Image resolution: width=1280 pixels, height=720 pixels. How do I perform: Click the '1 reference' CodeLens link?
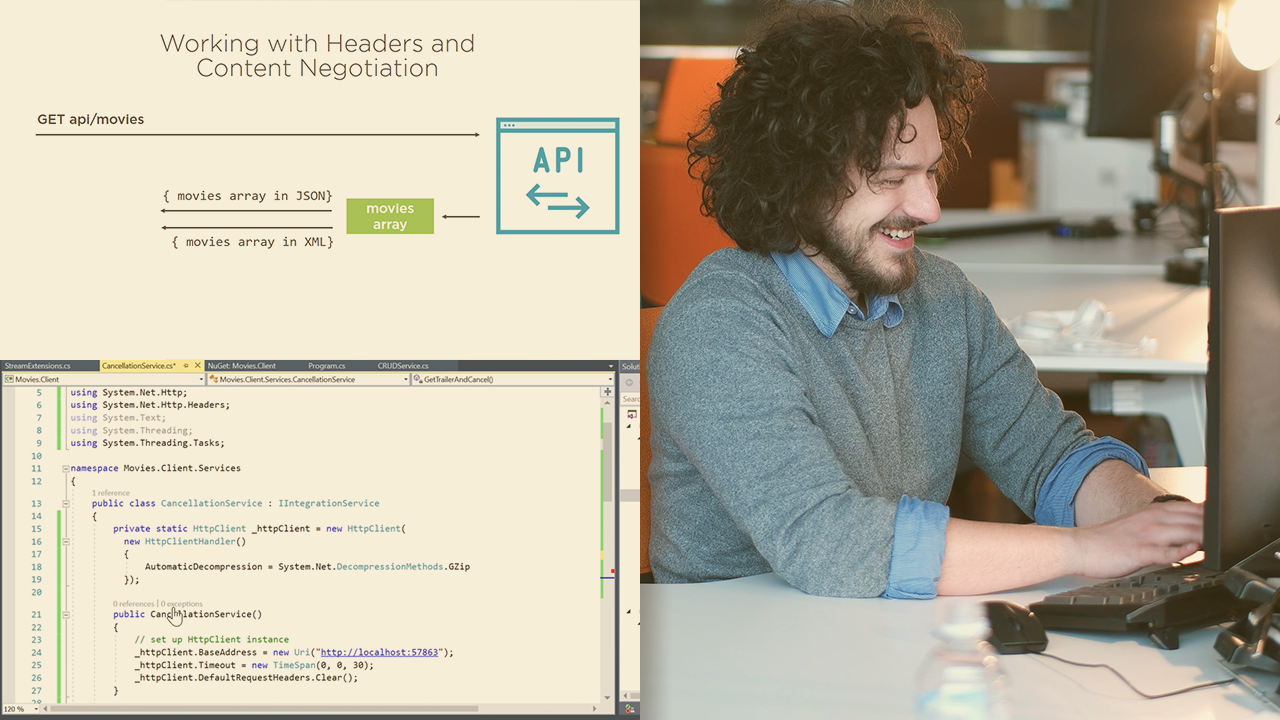(110, 493)
